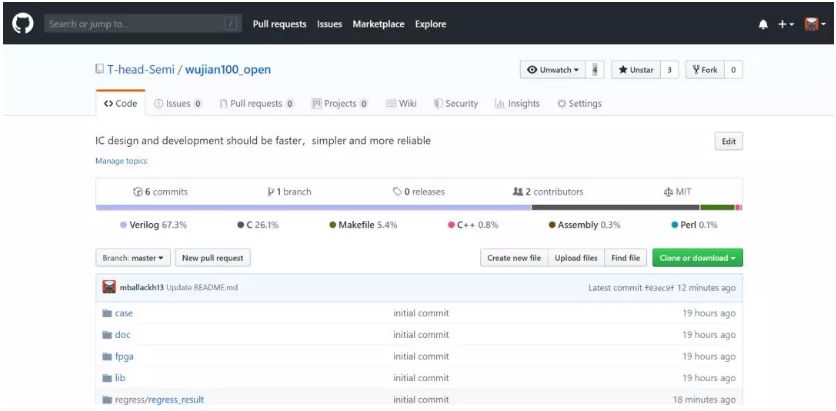Click the regress folder icon
The width and height of the screenshot is (836, 411).
pyautogui.click(x=107, y=400)
